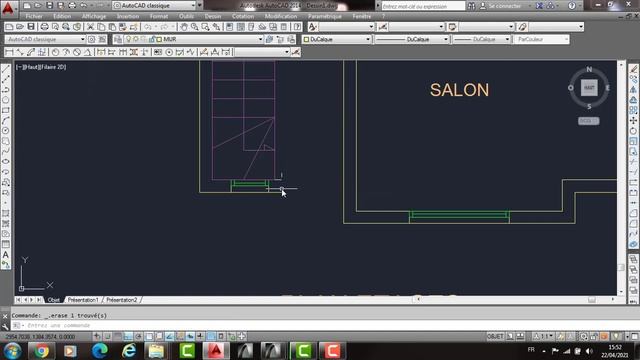
Task: Open the DuCalque lineweight dropdown
Action: pos(482,39)
